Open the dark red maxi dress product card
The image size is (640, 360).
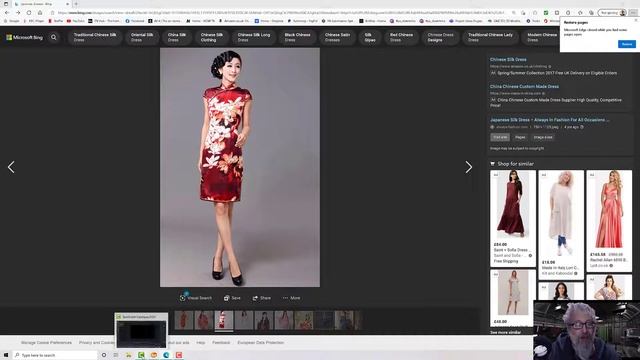tap(513, 218)
